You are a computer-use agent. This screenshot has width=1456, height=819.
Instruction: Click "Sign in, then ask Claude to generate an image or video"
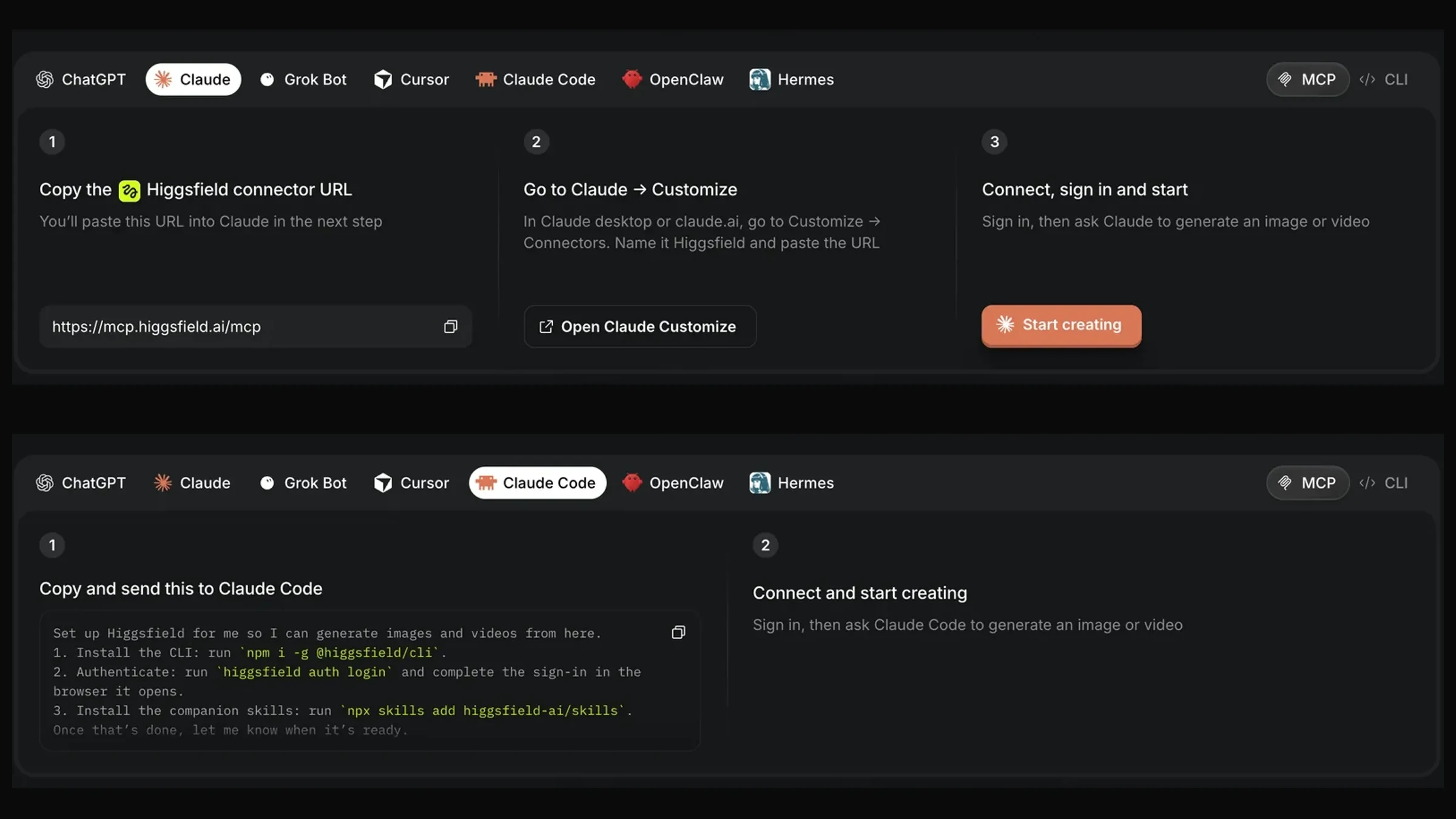(1176, 221)
